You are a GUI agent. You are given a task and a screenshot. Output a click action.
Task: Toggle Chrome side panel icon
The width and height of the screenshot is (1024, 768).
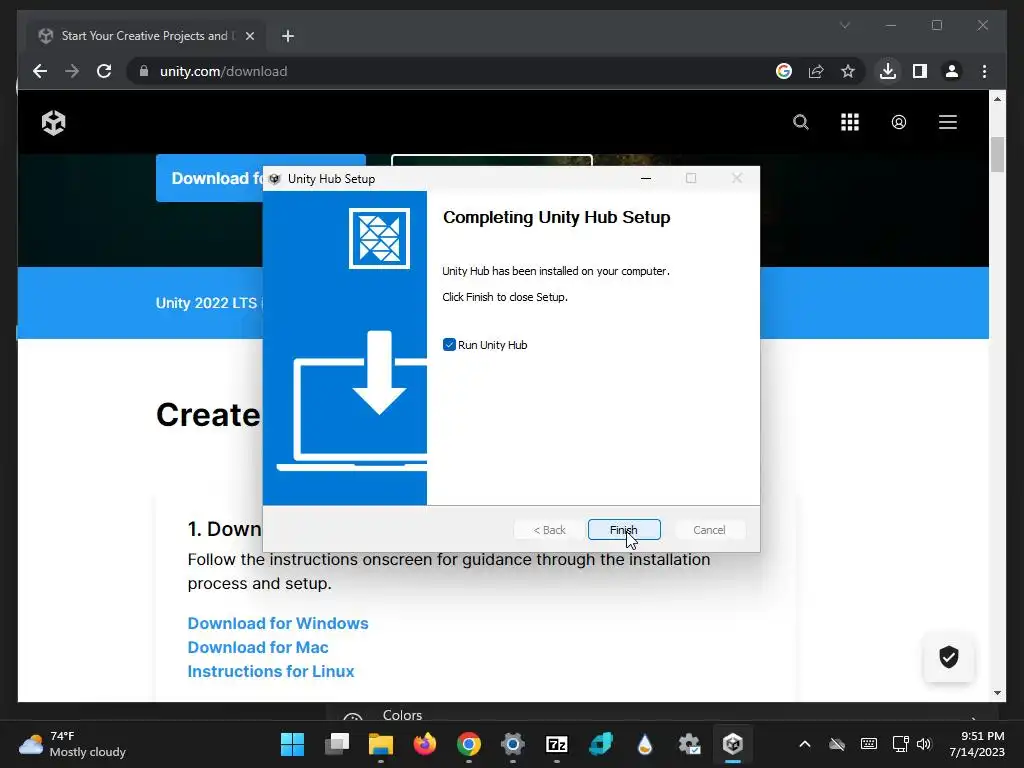pos(920,71)
